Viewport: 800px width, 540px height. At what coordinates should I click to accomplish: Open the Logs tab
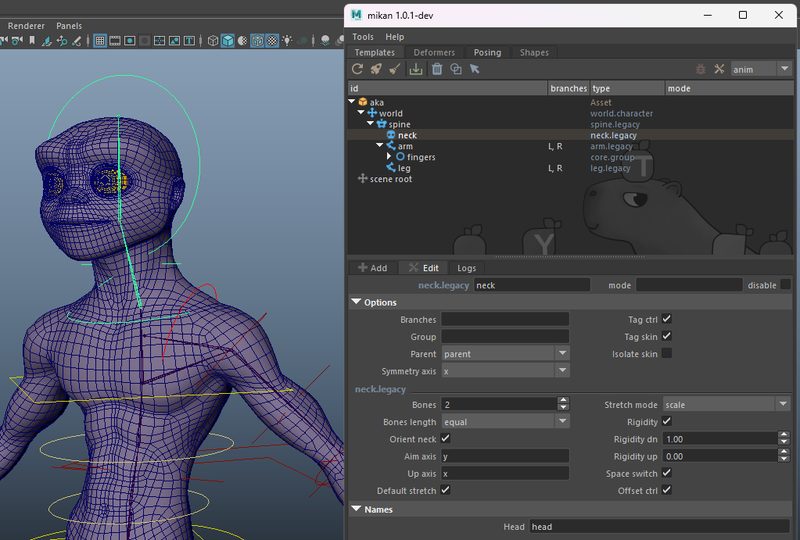[x=467, y=268]
